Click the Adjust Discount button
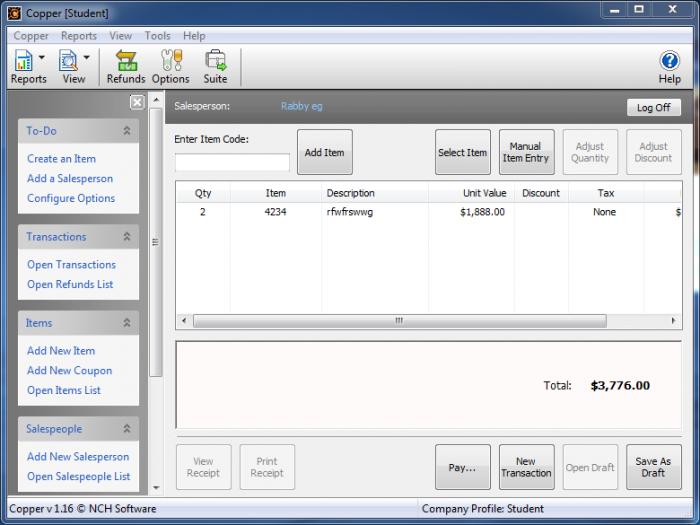 pyautogui.click(x=654, y=152)
